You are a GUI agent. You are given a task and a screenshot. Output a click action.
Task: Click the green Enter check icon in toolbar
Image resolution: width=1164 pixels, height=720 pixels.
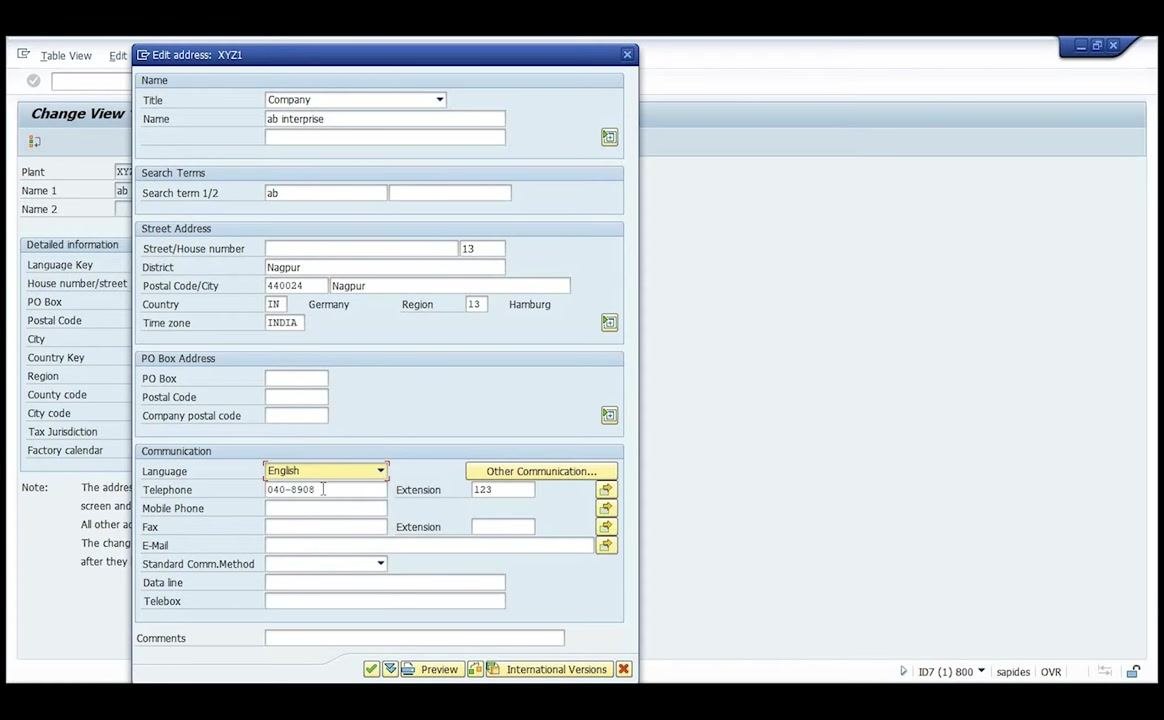pos(33,81)
